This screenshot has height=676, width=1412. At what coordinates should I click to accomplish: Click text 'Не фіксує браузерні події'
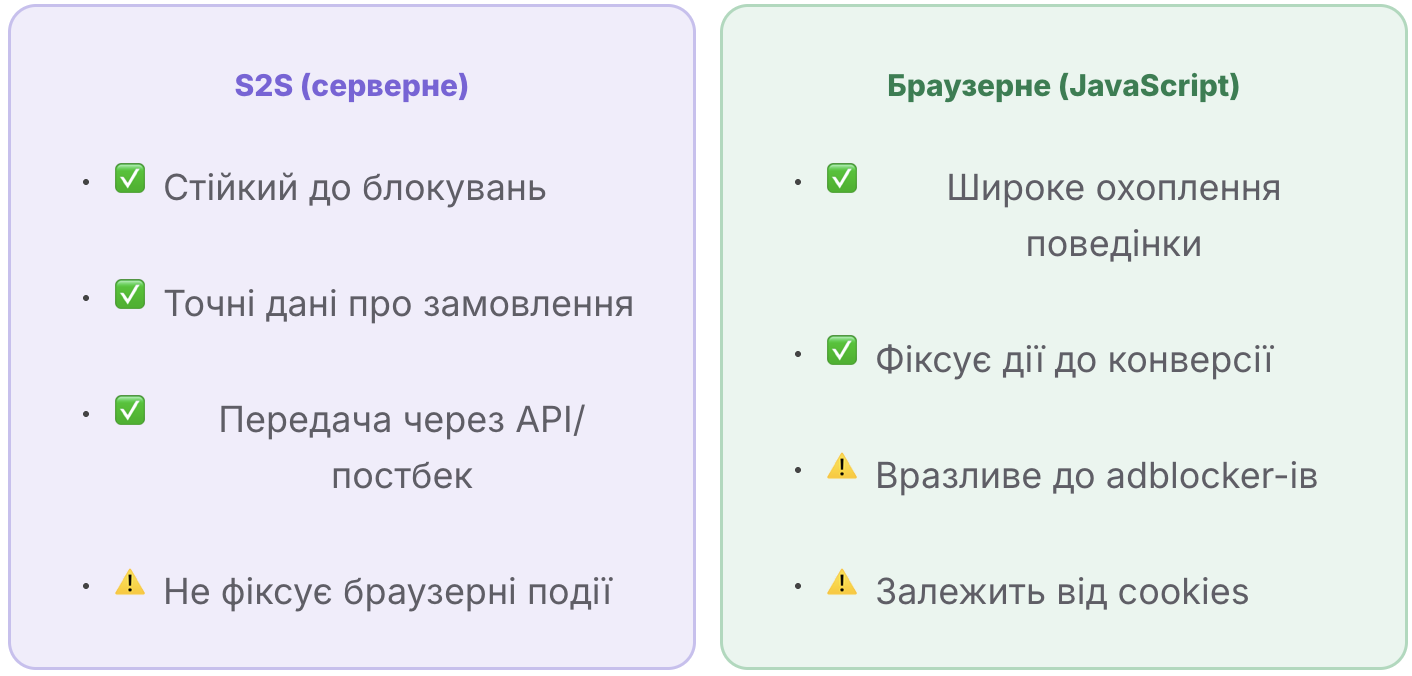point(388,591)
